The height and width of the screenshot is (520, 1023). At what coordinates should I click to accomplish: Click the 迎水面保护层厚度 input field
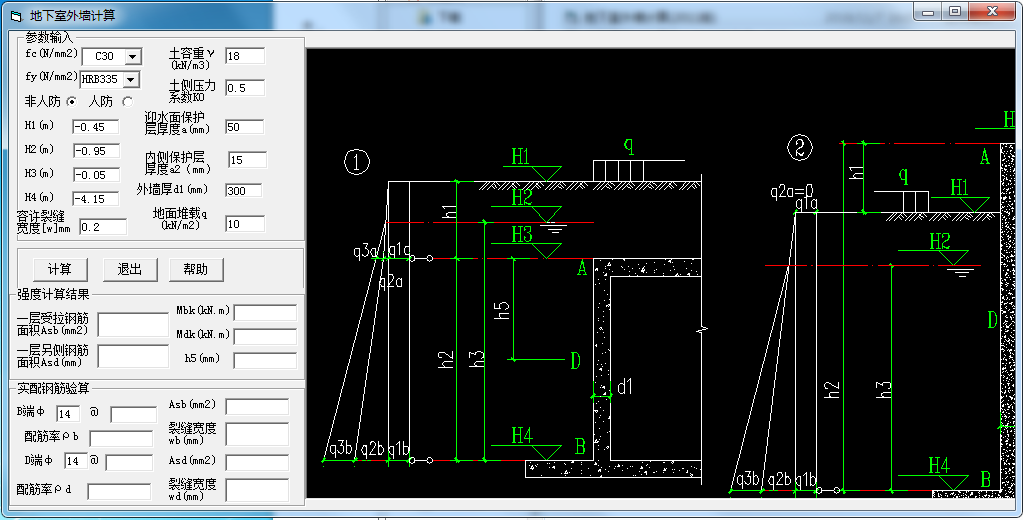tap(245, 127)
